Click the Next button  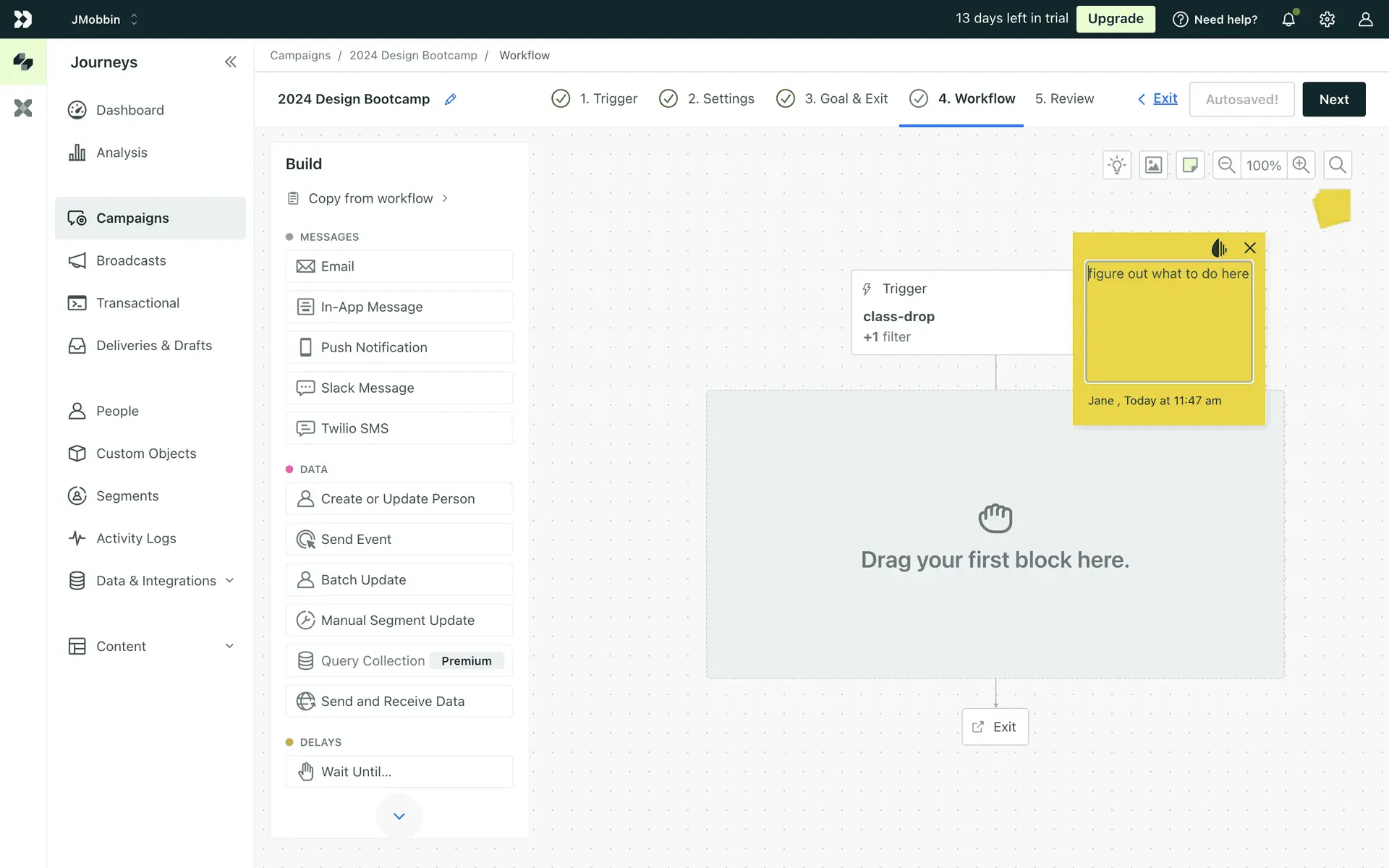1333,99
